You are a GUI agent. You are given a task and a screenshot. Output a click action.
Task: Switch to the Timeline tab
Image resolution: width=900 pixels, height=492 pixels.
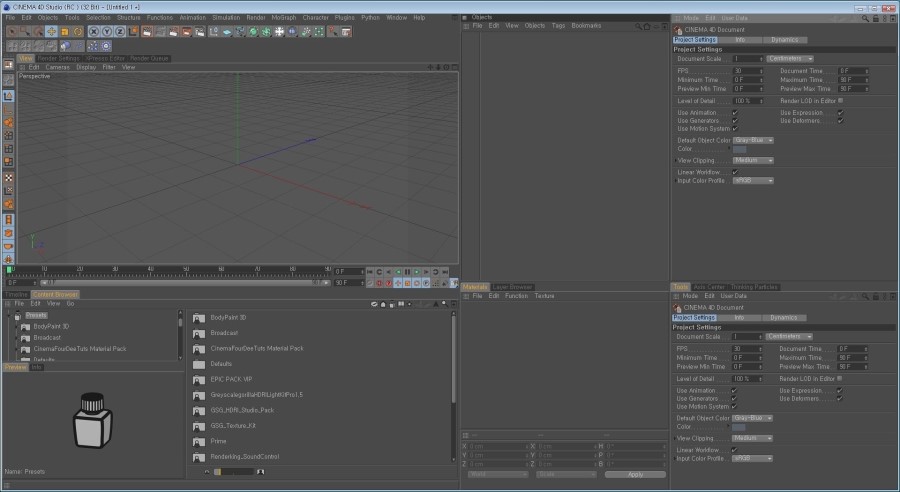16,295
